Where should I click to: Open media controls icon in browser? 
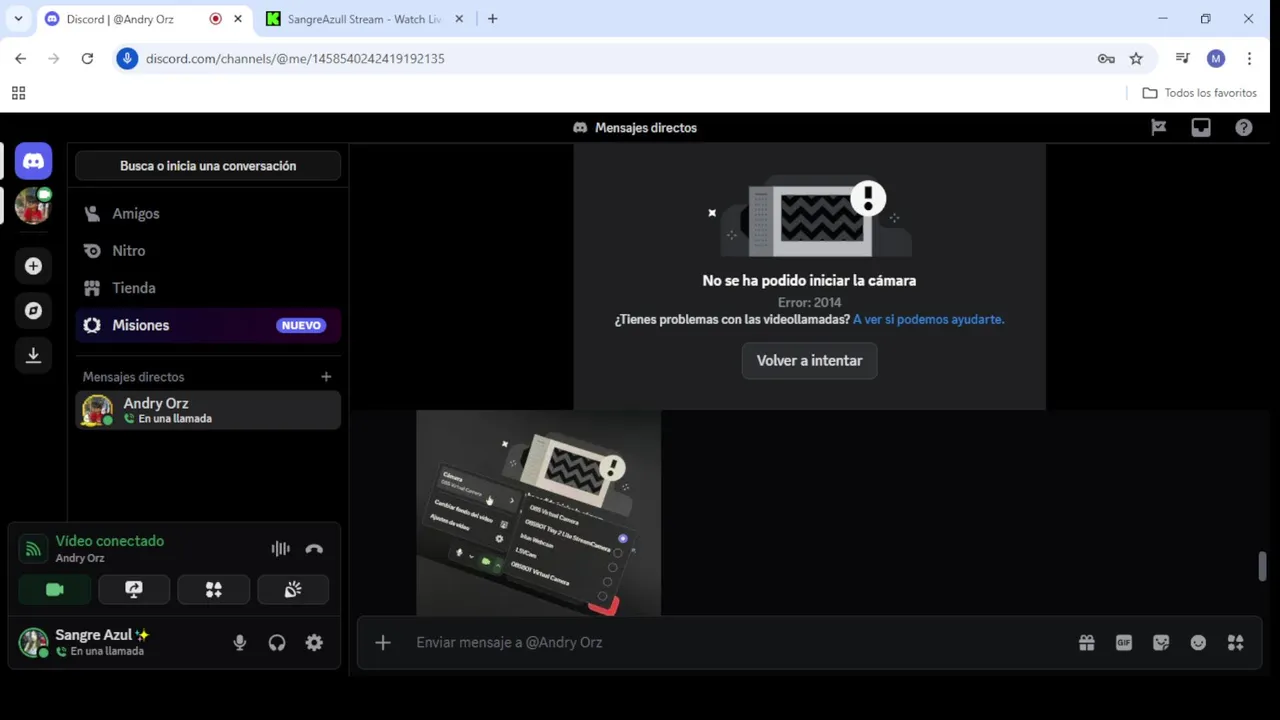(x=1183, y=59)
